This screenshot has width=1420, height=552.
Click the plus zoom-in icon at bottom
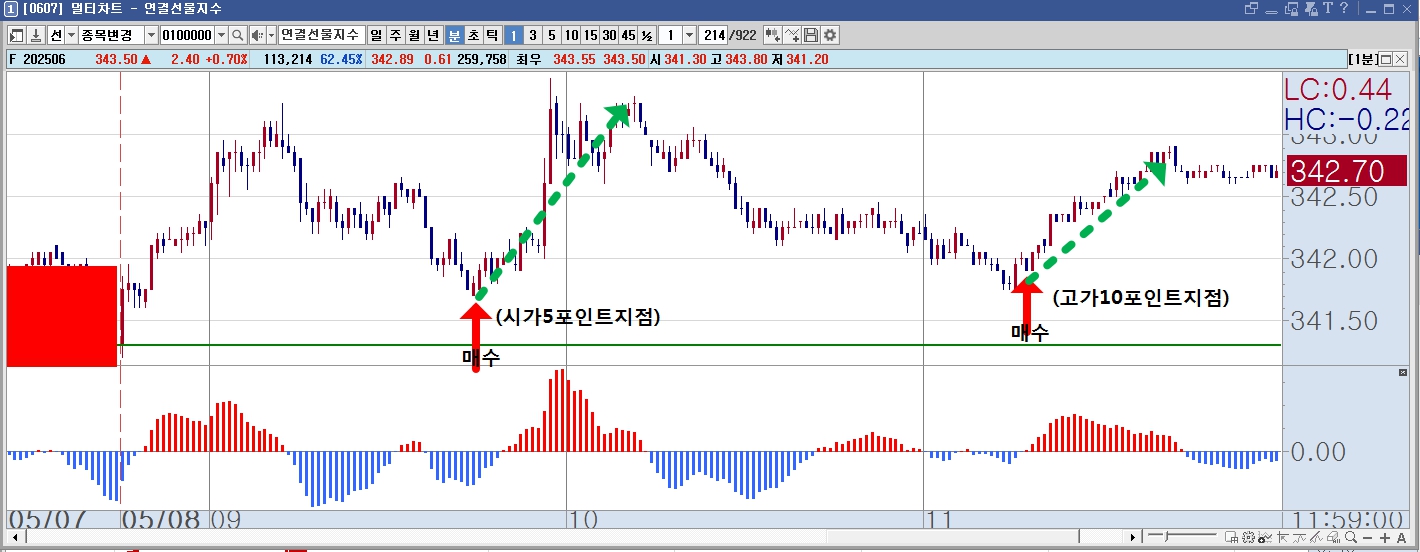(x=1385, y=538)
